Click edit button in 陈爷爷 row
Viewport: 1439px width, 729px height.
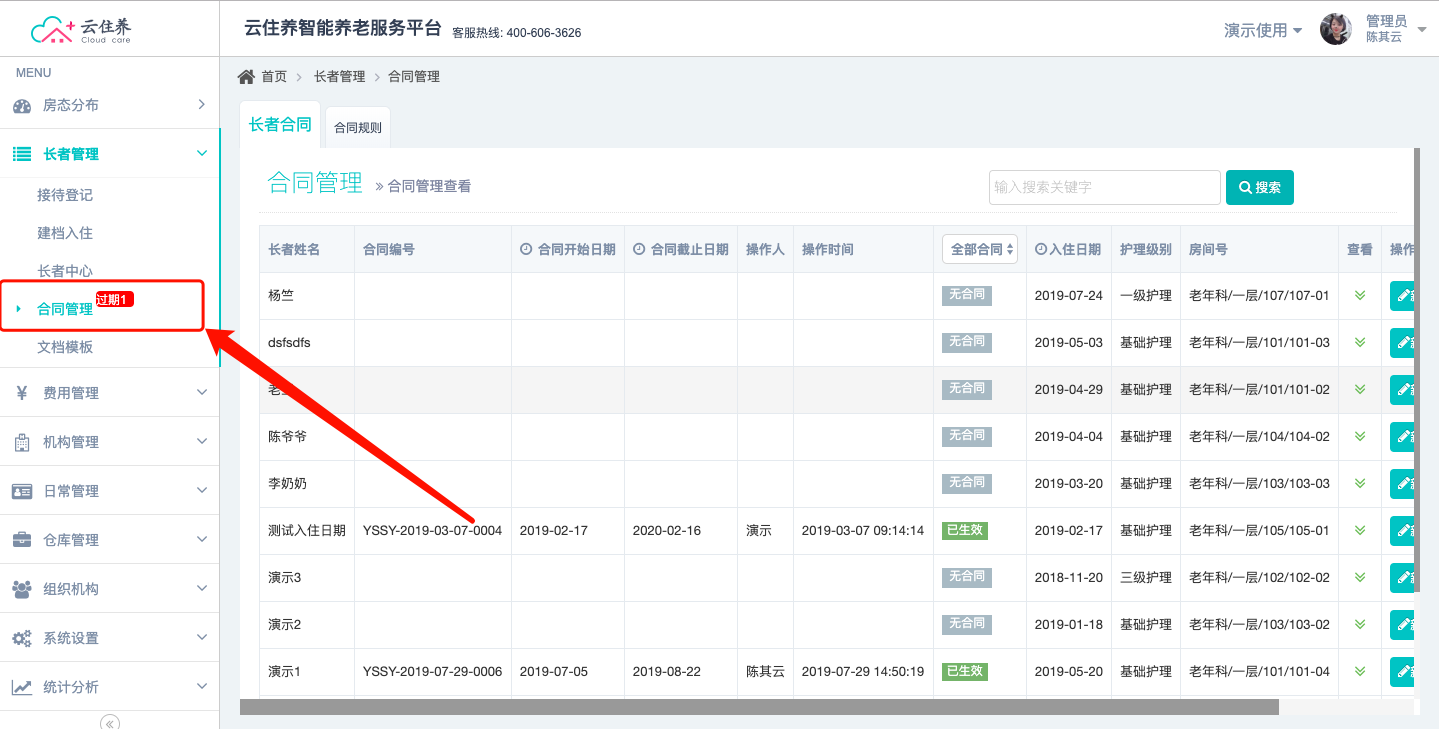click(x=1403, y=436)
